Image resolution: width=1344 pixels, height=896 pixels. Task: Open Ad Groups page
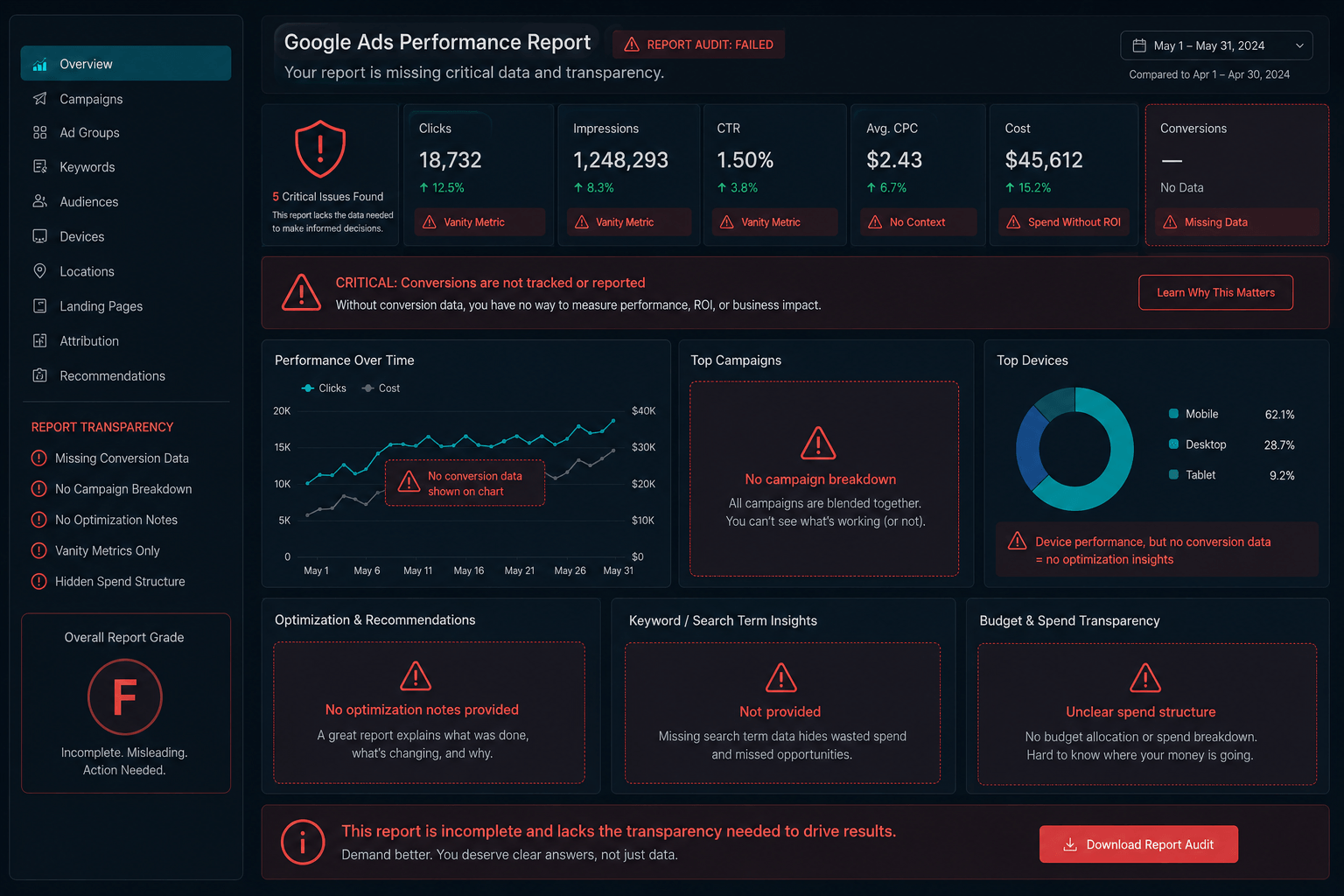(x=89, y=133)
